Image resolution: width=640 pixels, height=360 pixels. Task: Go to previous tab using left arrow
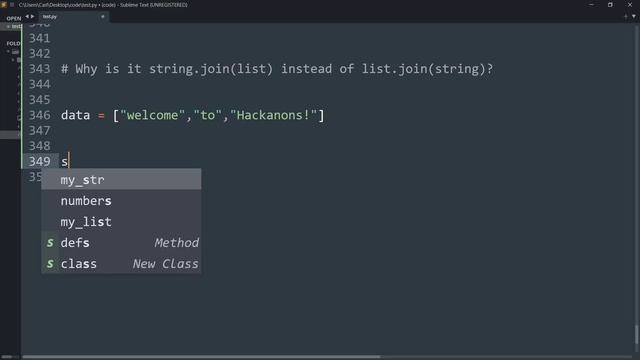27,17
